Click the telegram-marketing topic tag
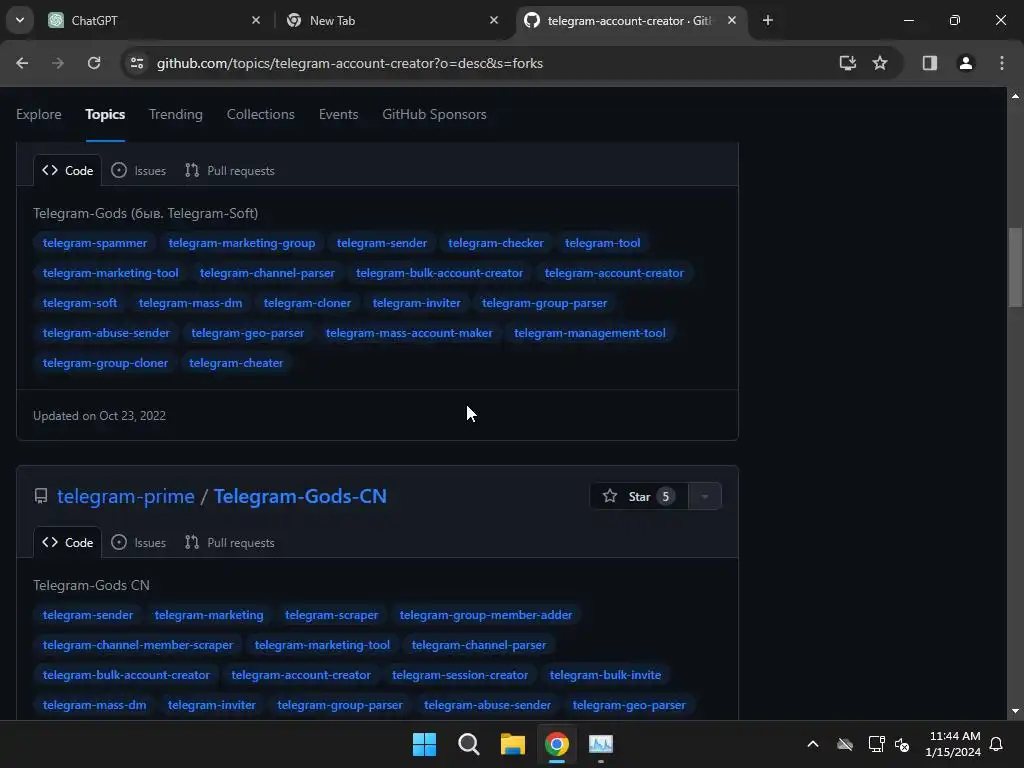Screen dimensions: 1024x768 [209, 615]
